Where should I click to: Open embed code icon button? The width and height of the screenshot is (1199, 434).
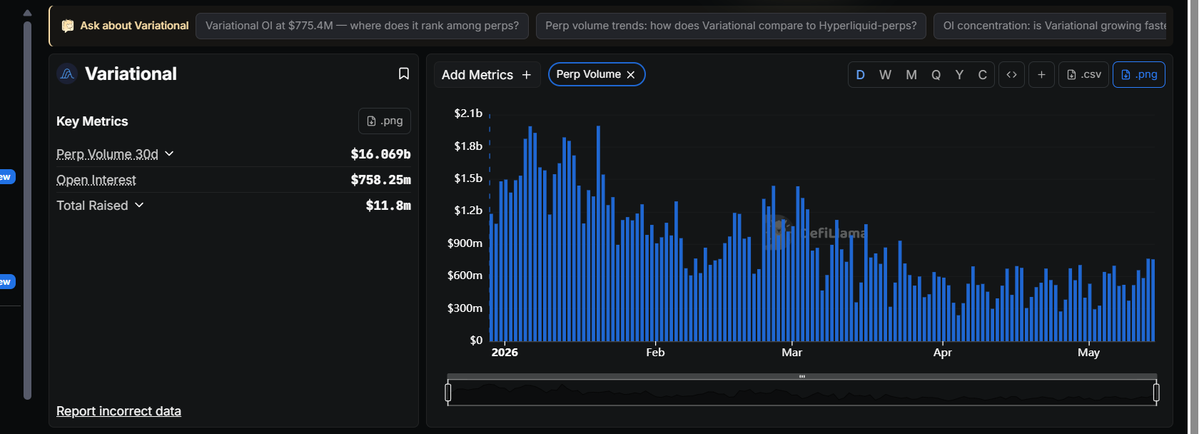point(1011,74)
